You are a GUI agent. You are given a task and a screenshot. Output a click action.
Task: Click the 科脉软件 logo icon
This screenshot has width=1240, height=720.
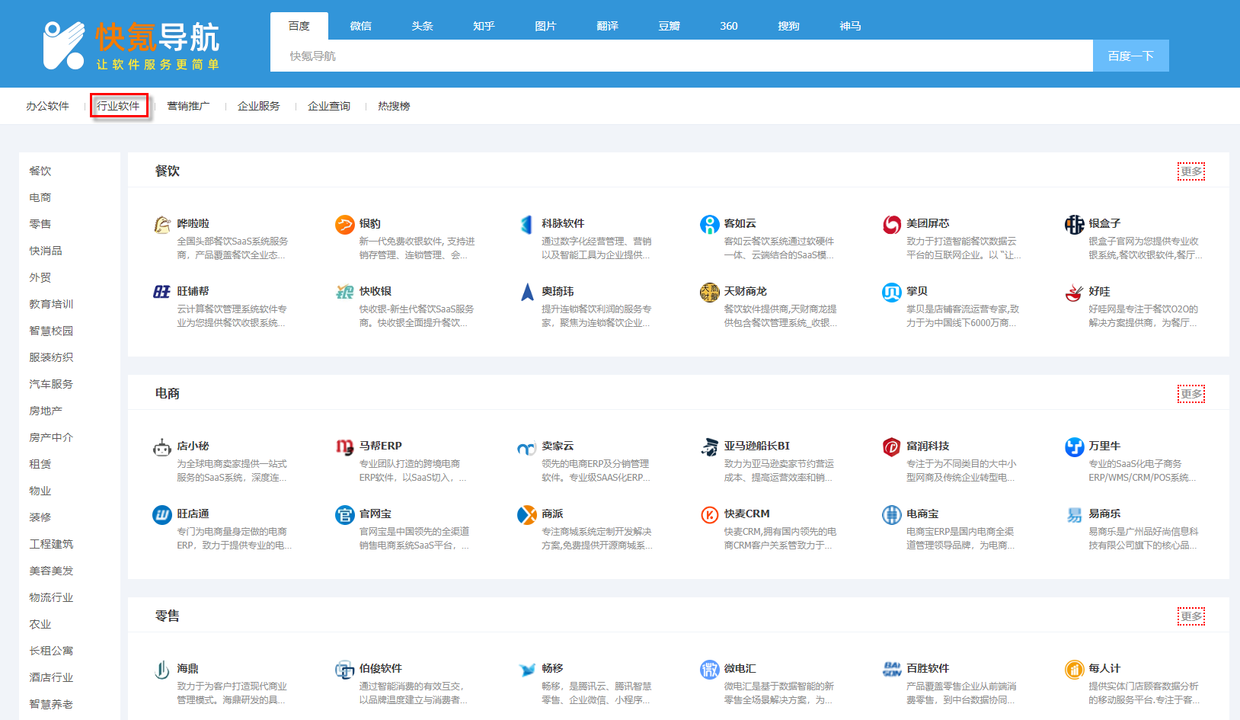coord(527,225)
